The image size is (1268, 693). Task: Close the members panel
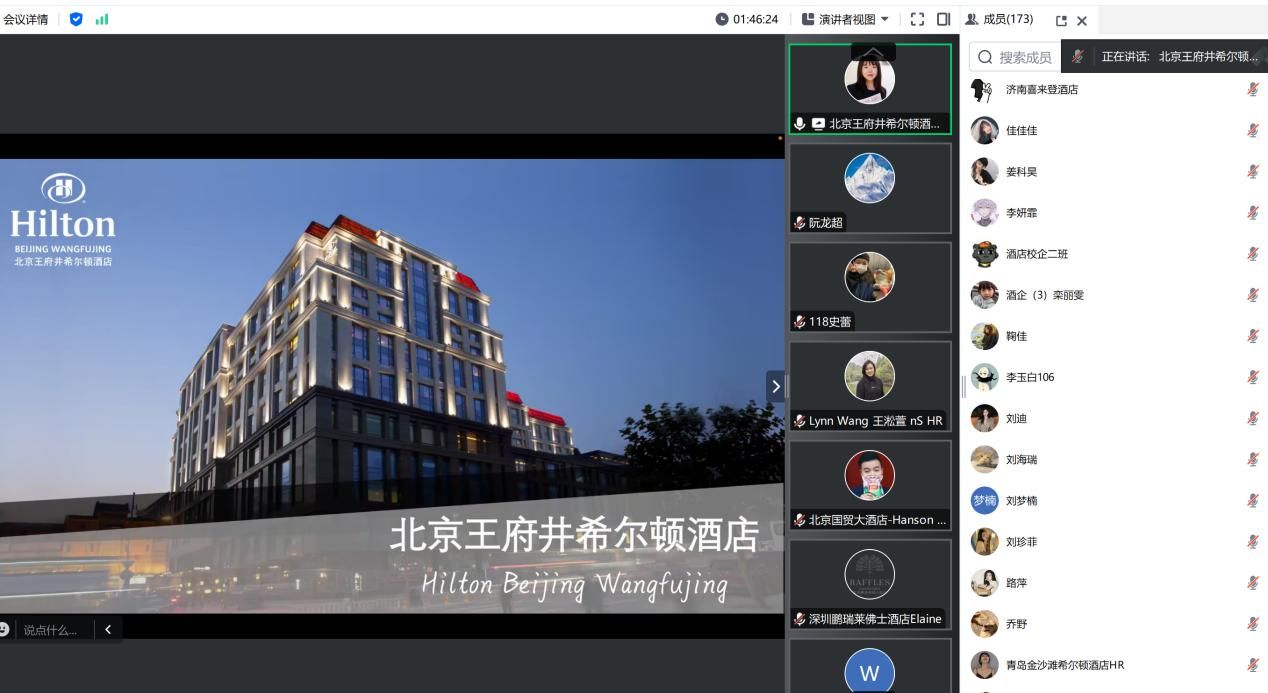[x=1082, y=20]
